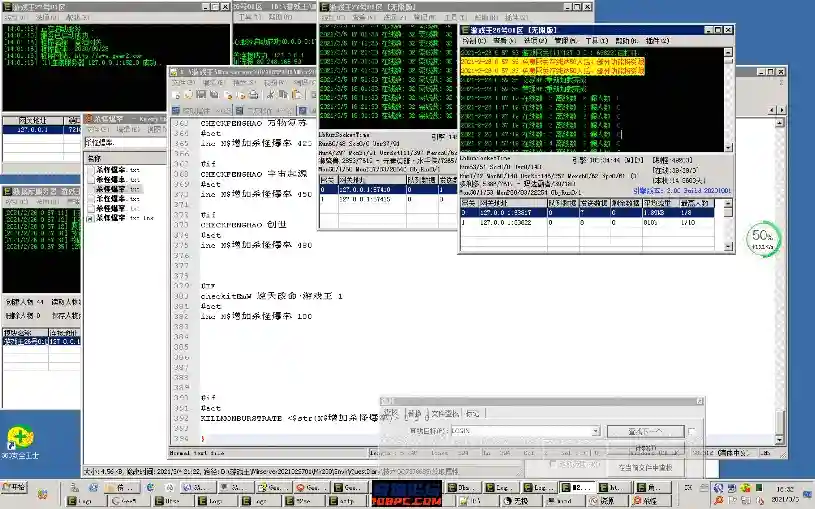
Task: Open 控制(C) menu in 游戏王26号01区 window
Action: pos(474,41)
